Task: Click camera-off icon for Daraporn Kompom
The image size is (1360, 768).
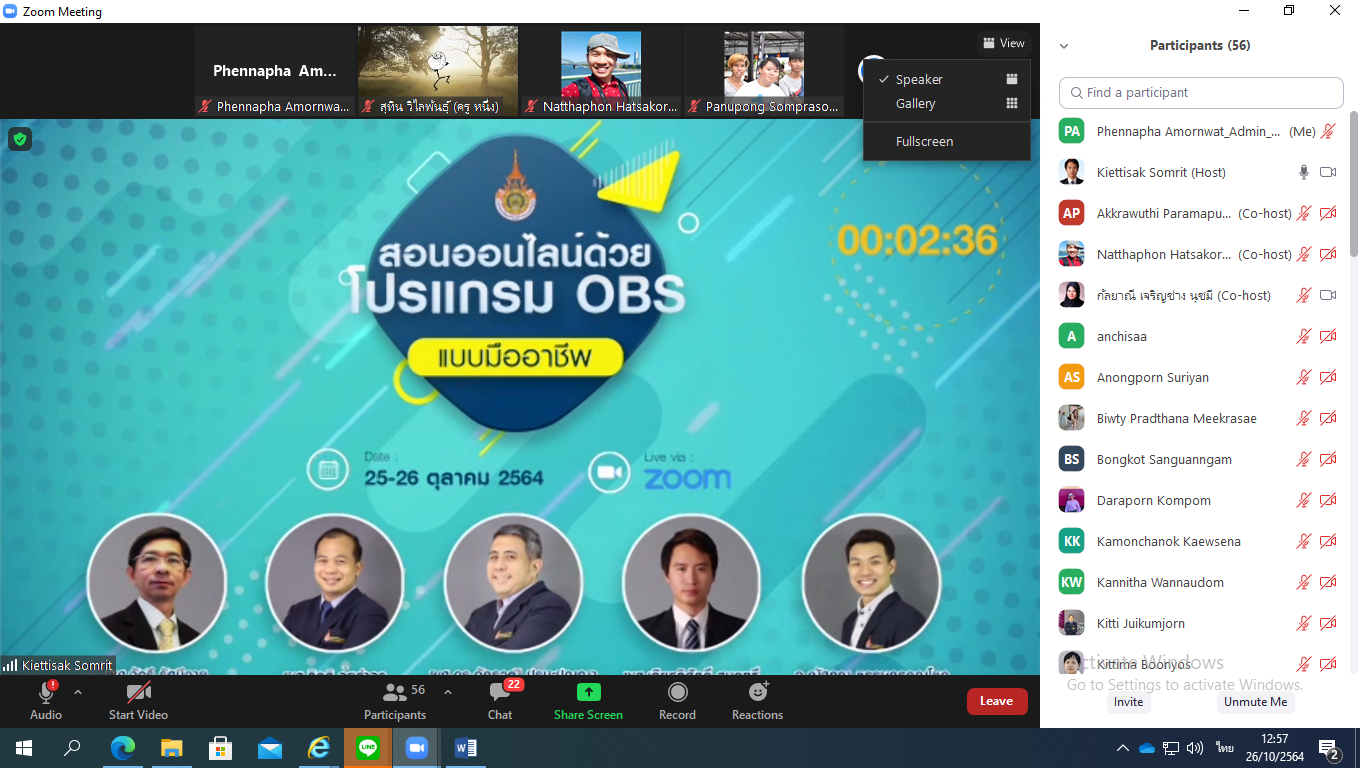Action: [x=1328, y=500]
